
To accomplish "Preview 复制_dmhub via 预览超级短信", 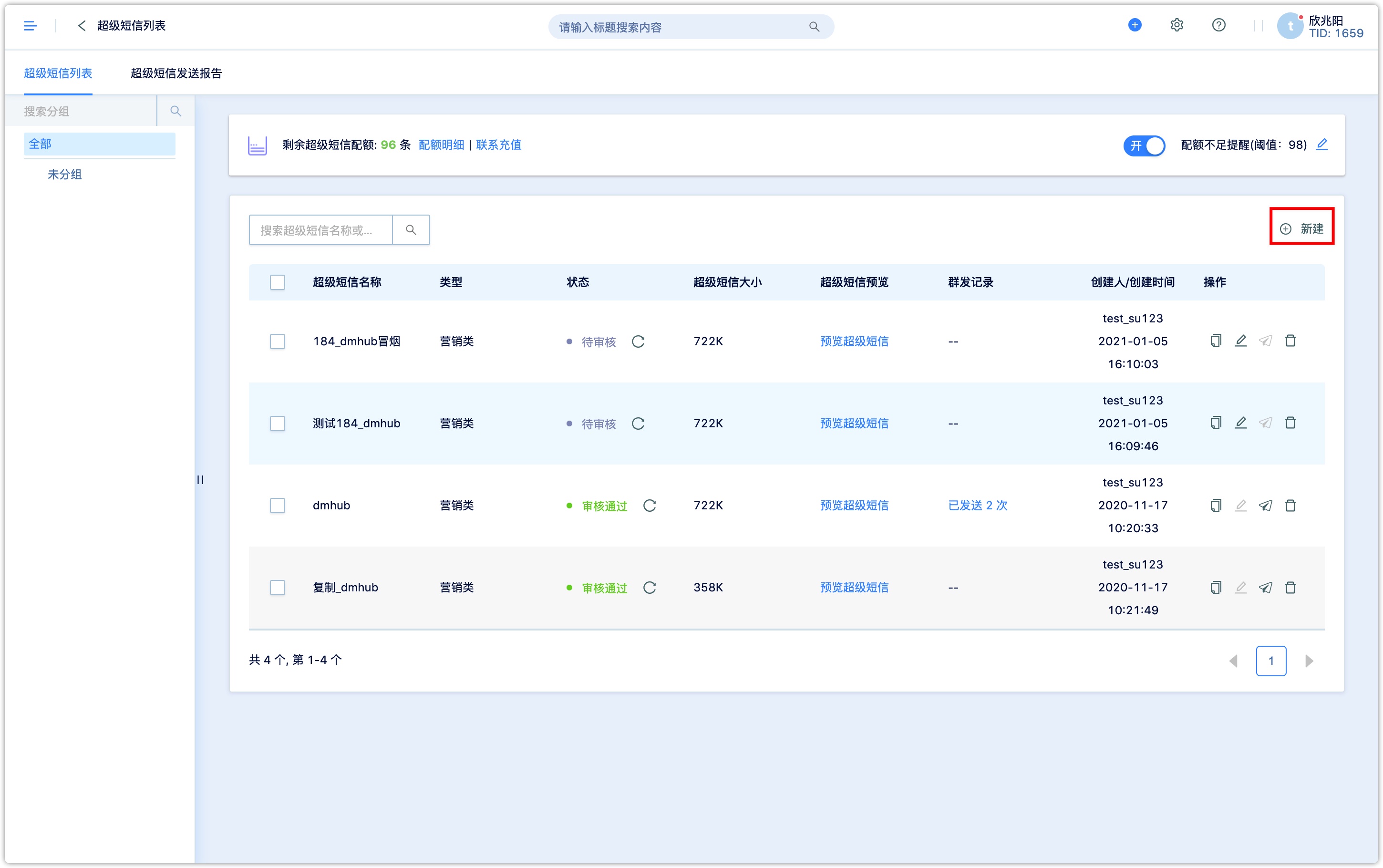I will click(x=854, y=588).
